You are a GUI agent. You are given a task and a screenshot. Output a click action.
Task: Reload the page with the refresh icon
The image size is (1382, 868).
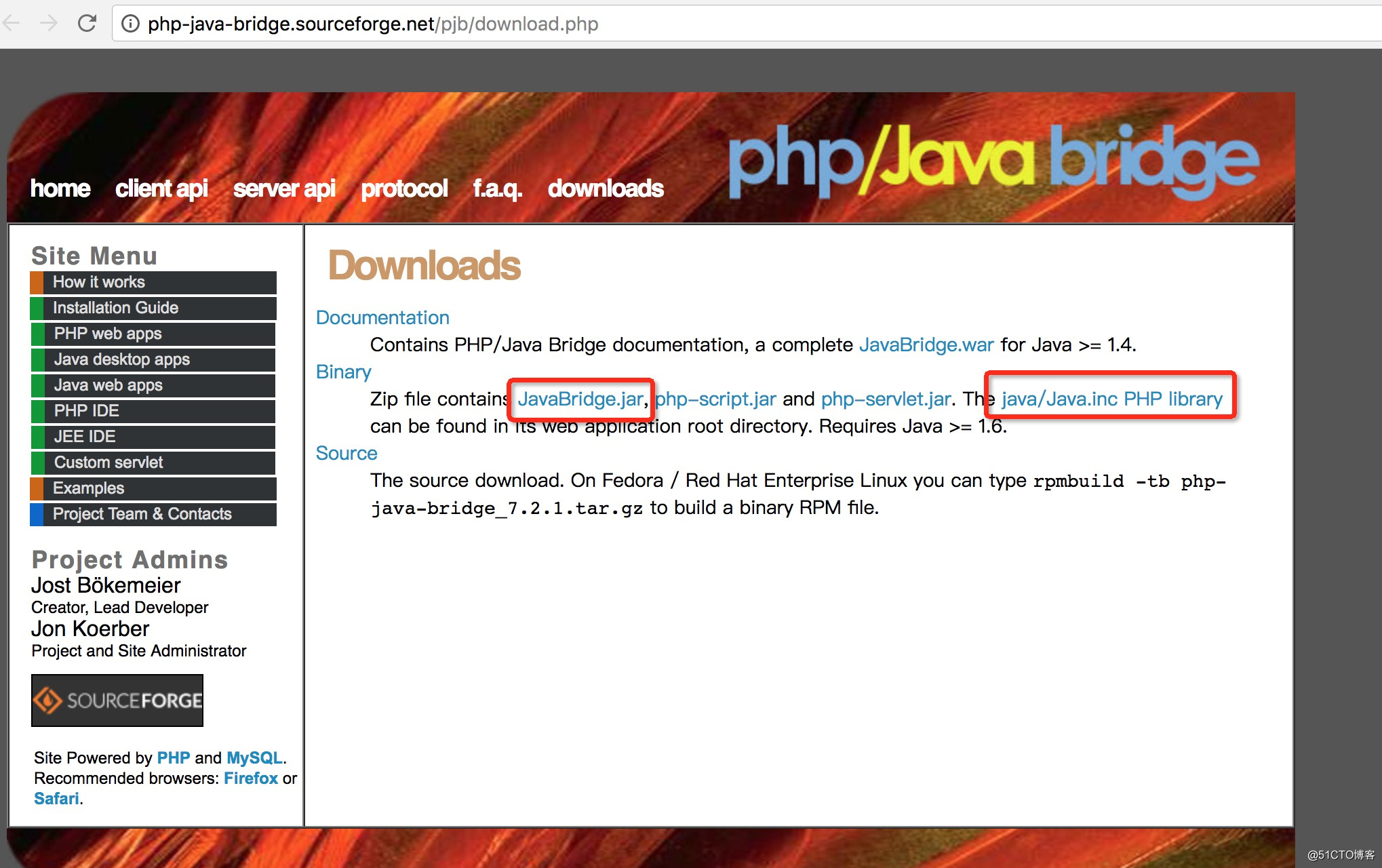pos(87,24)
